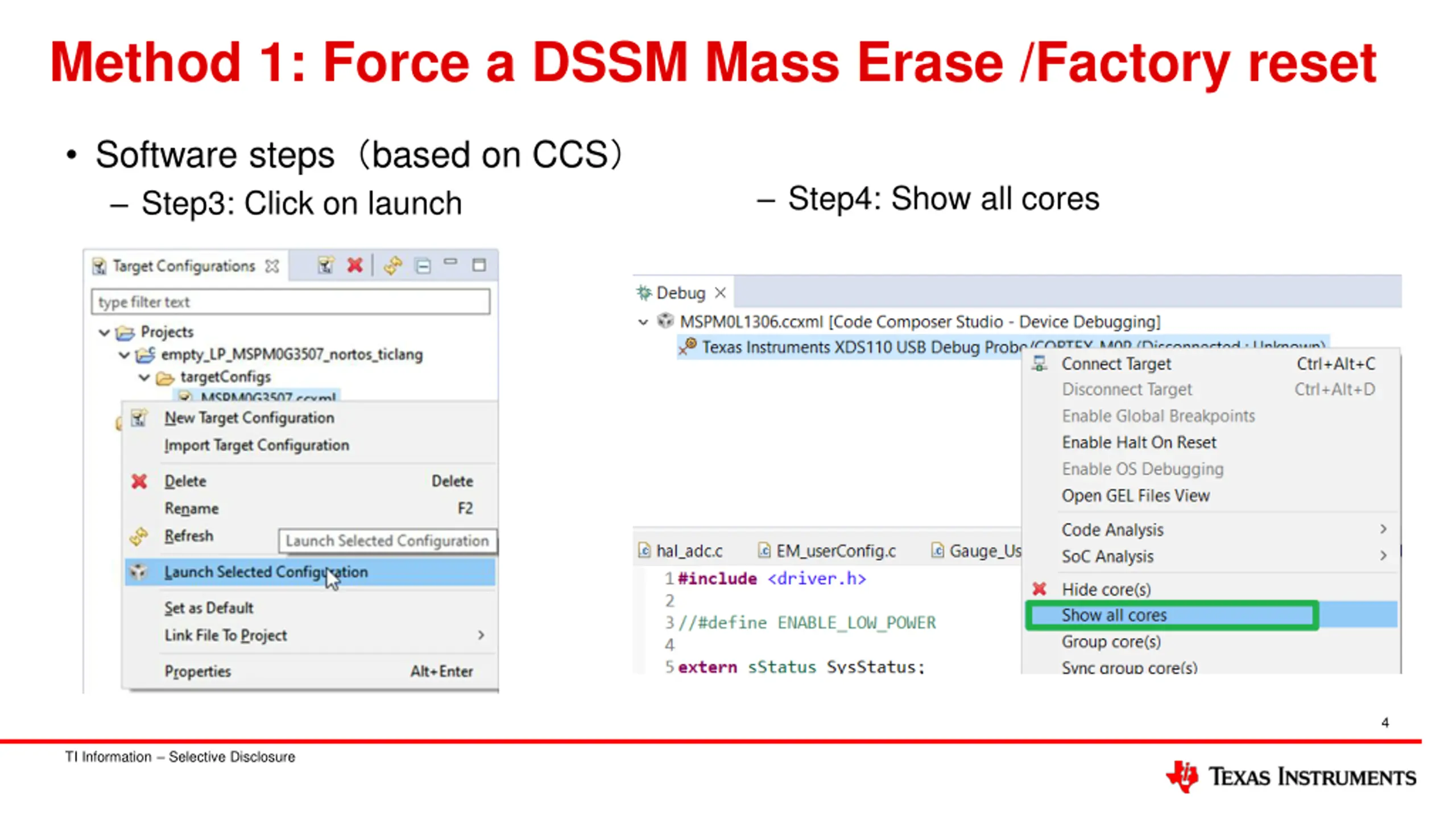Click the Target Configurations tab icon
1456x819 pixels.
click(x=100, y=266)
